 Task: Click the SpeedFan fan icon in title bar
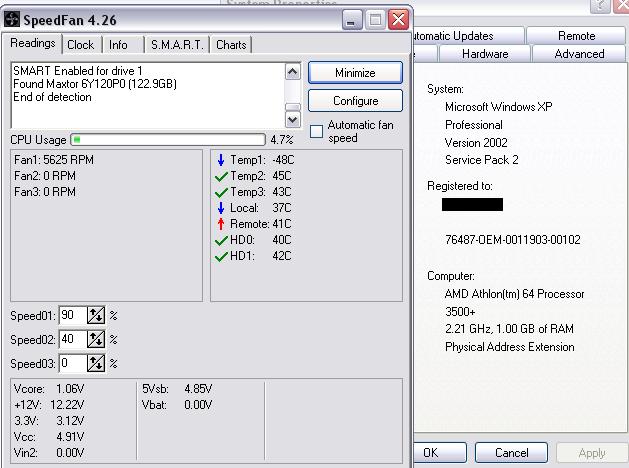coord(12,19)
